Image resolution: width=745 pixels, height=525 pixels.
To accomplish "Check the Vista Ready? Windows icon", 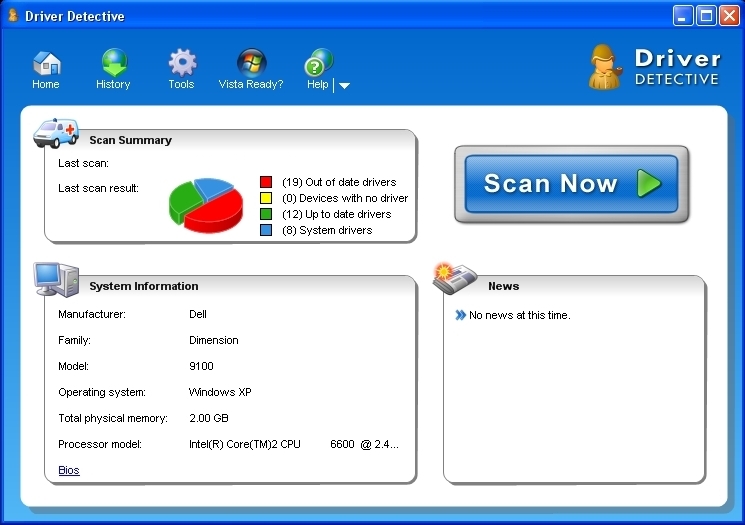I will (x=251, y=63).
